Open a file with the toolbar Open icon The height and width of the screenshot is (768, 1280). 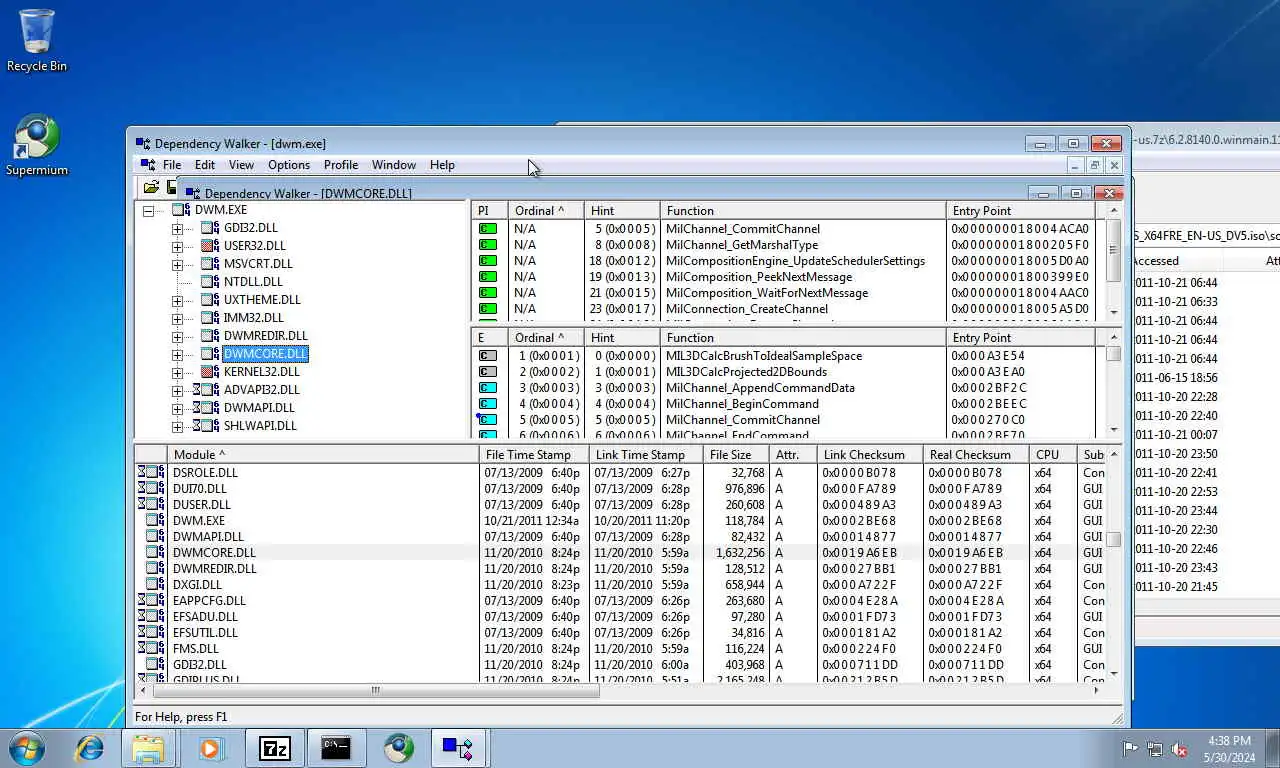(x=151, y=187)
